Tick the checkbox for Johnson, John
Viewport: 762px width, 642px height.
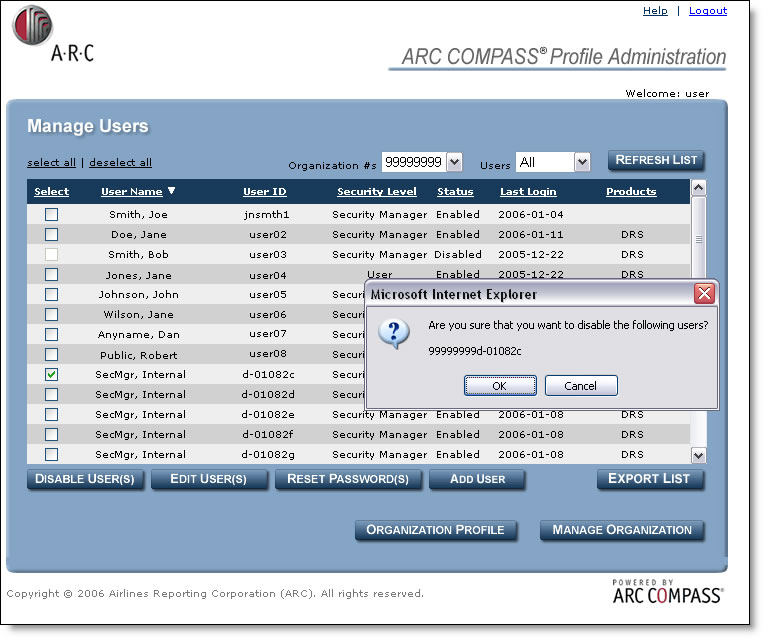pyautogui.click(x=51, y=294)
